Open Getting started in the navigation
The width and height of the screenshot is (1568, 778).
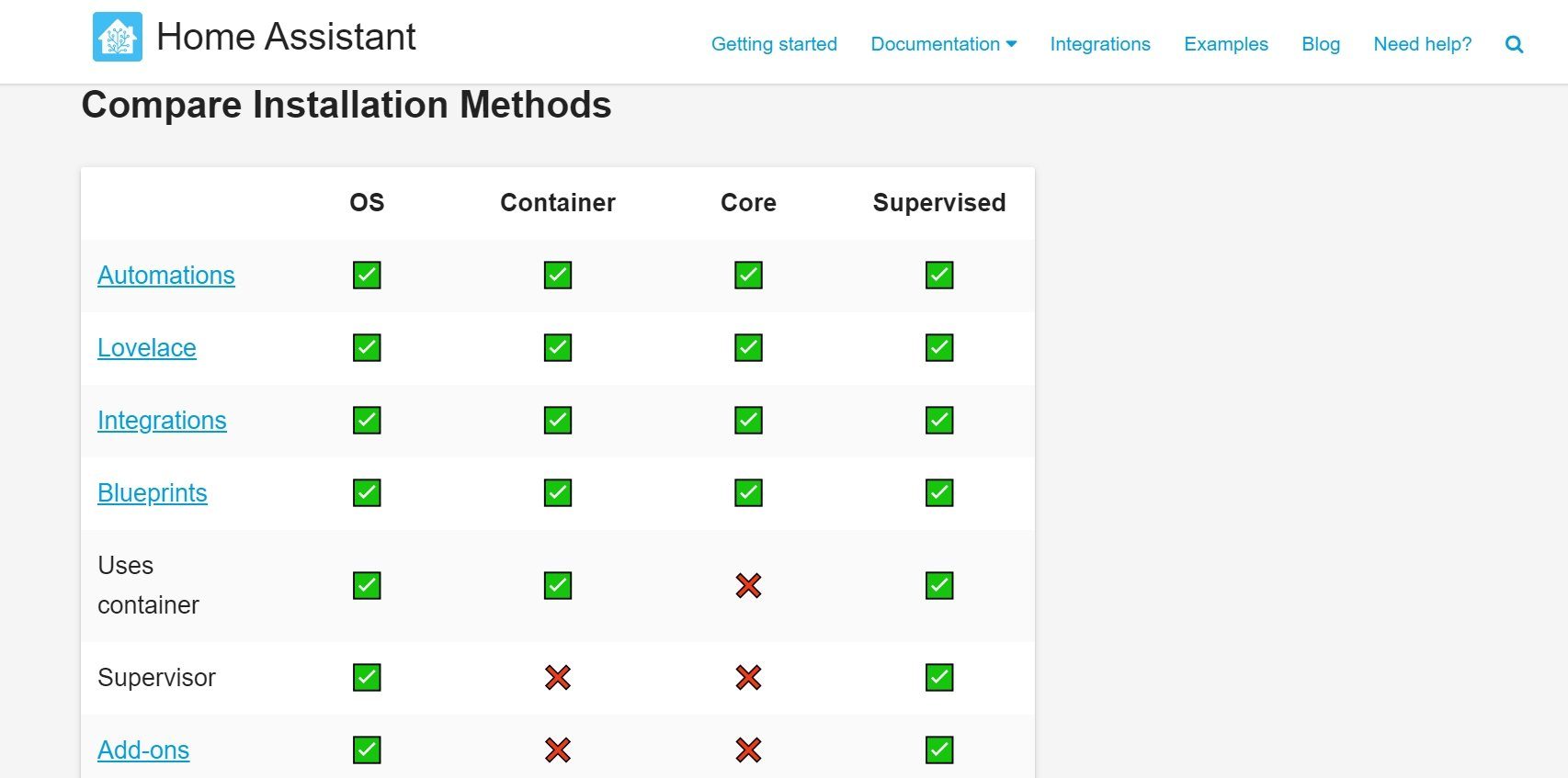point(774,44)
